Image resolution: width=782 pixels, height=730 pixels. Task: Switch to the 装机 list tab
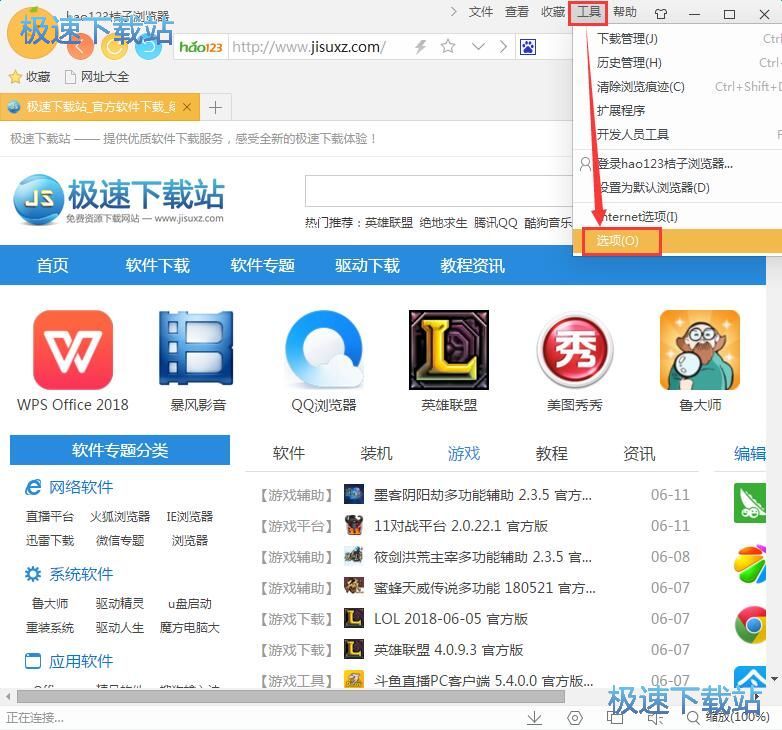pyautogui.click(x=376, y=453)
